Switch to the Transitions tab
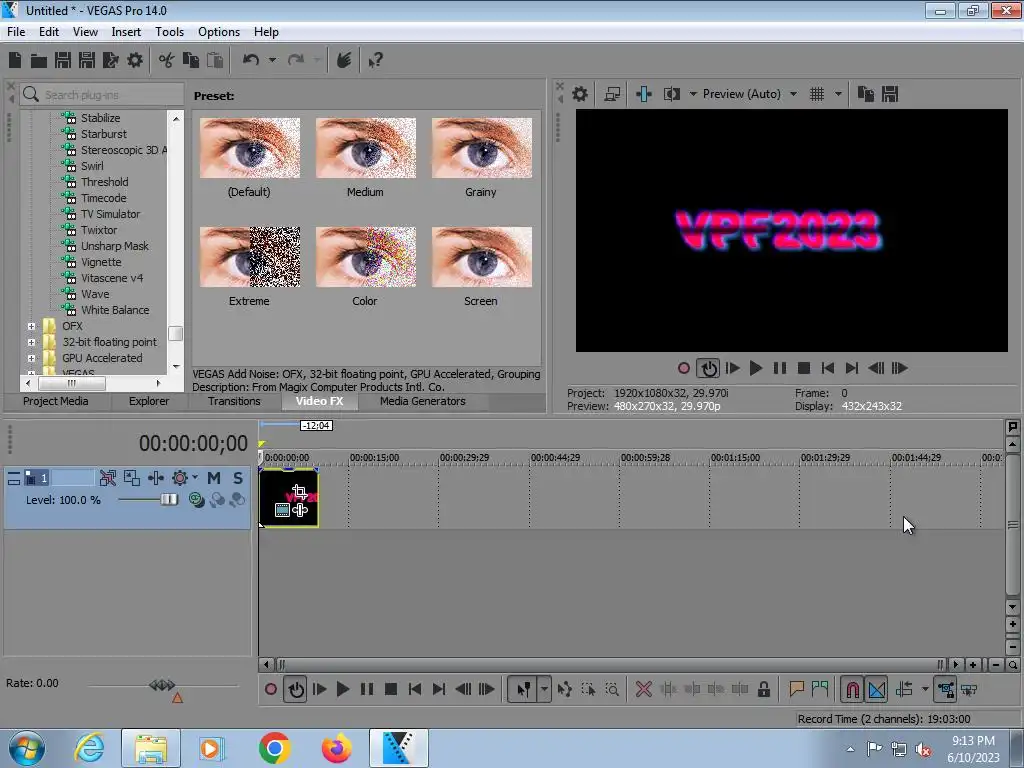This screenshot has height=768, width=1024. 234,401
